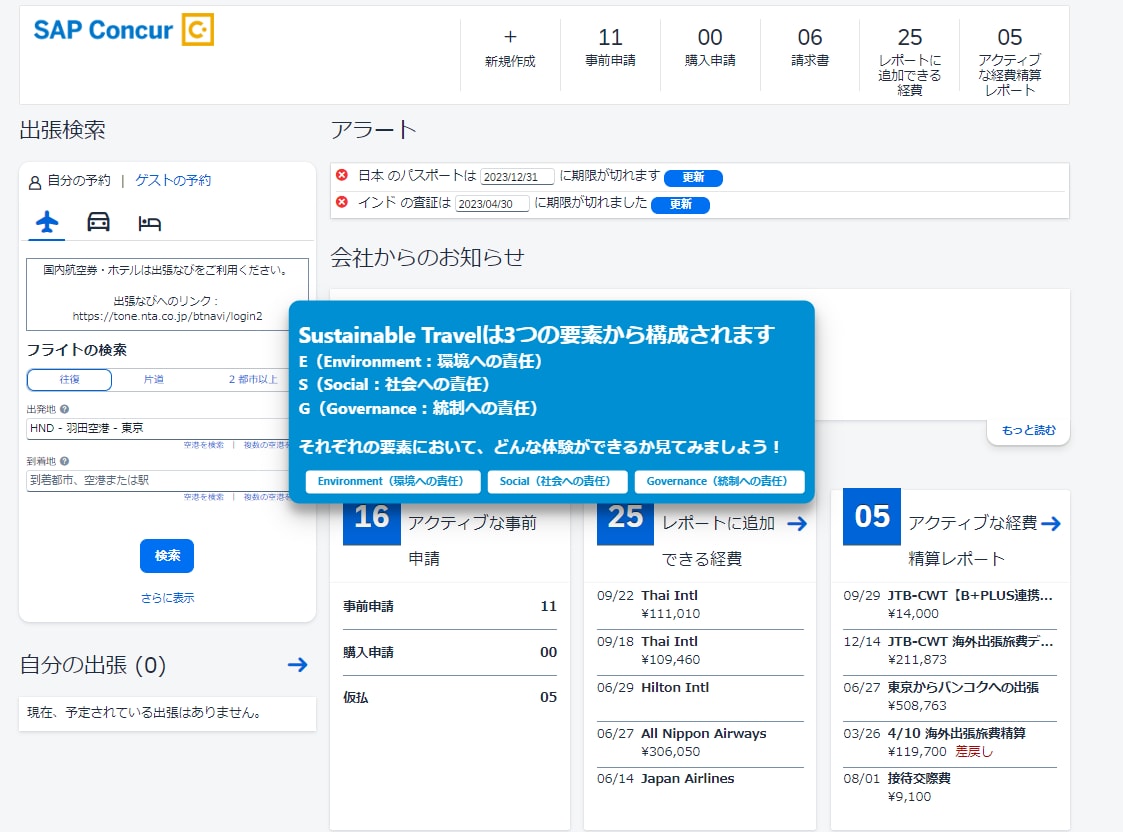Open 12/14 JTB-CWT 海外出張旅費 report
The width and height of the screenshot is (1123, 832).
pos(950,650)
